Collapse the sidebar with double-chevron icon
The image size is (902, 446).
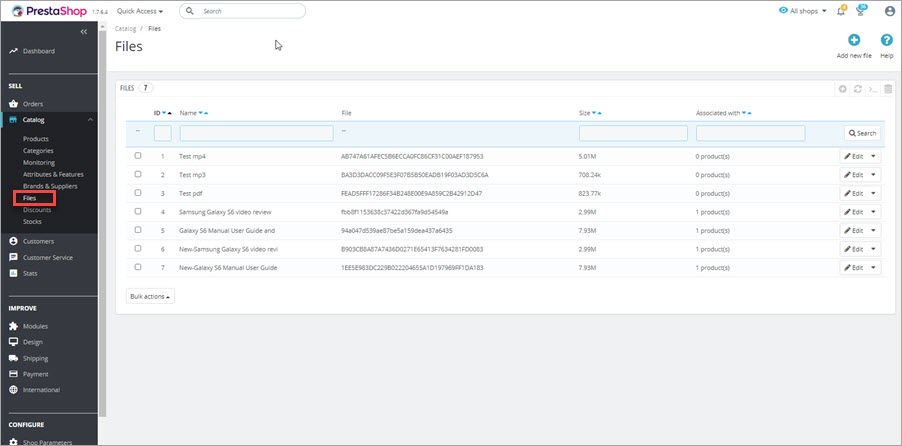[x=84, y=32]
